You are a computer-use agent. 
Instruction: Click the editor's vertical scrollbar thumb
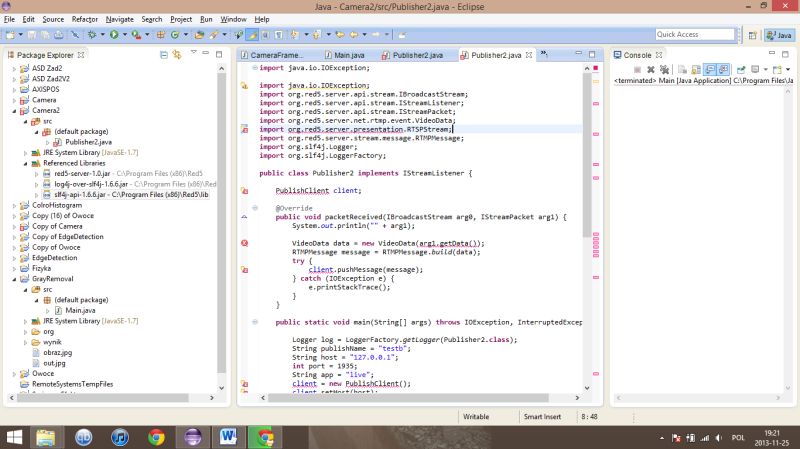(x=587, y=155)
